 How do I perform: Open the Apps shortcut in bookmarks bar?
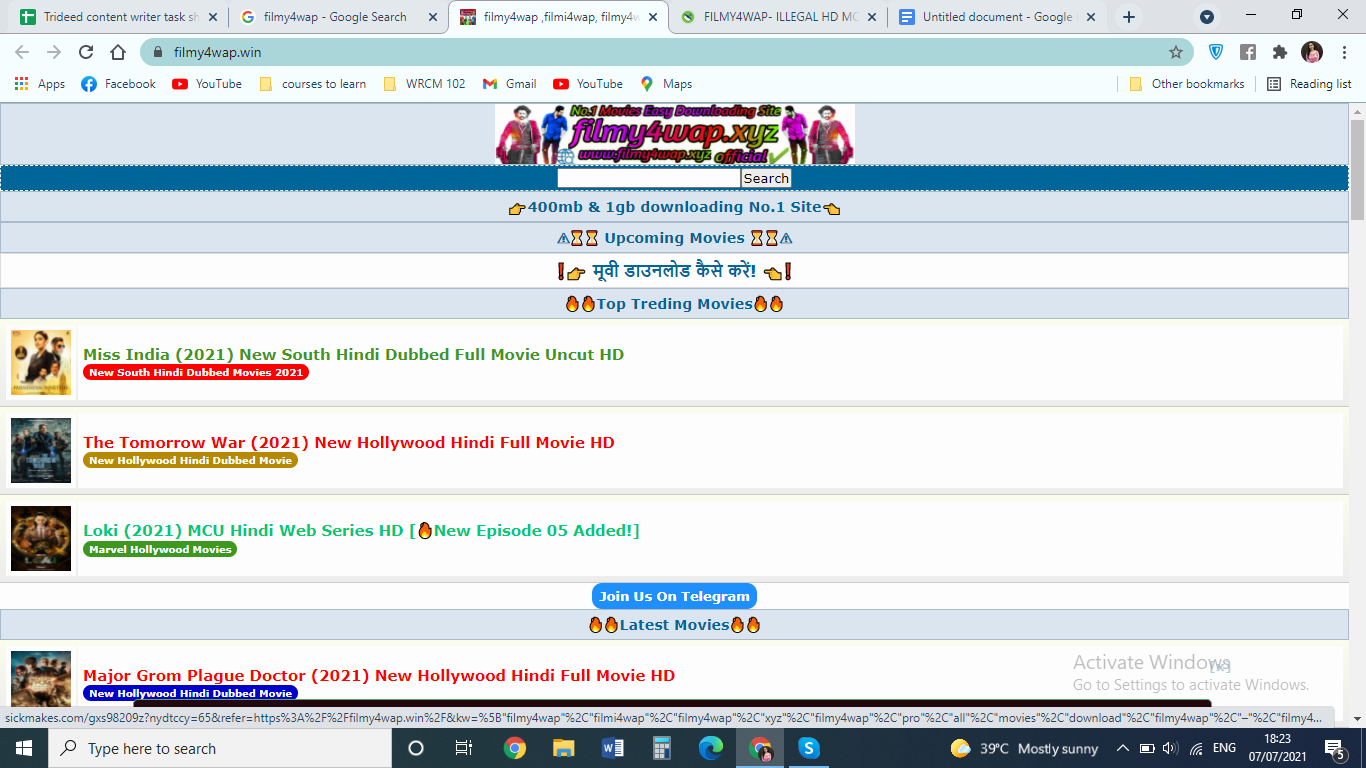[x=40, y=84]
